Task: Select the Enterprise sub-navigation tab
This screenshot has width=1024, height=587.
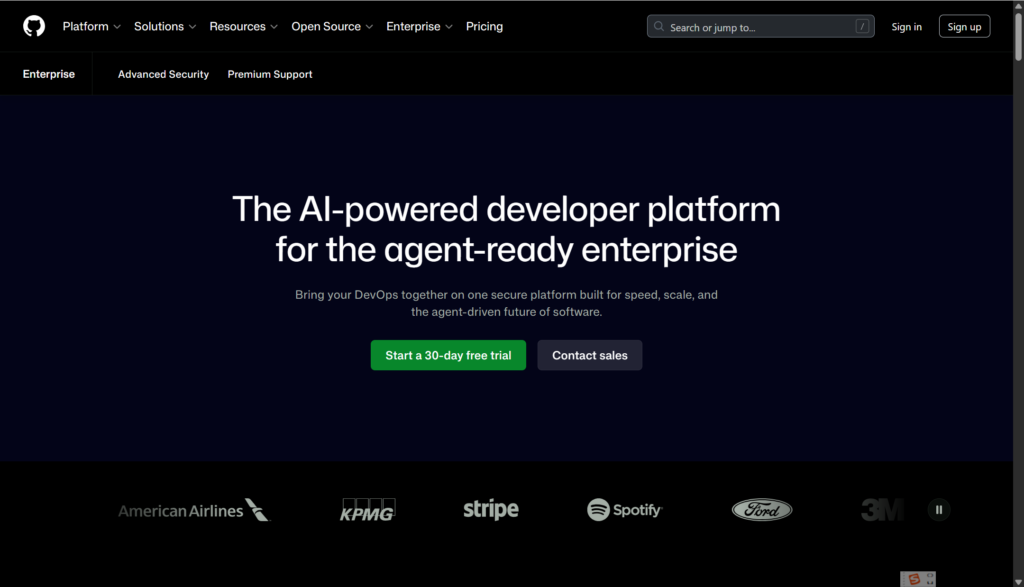Action: point(49,74)
